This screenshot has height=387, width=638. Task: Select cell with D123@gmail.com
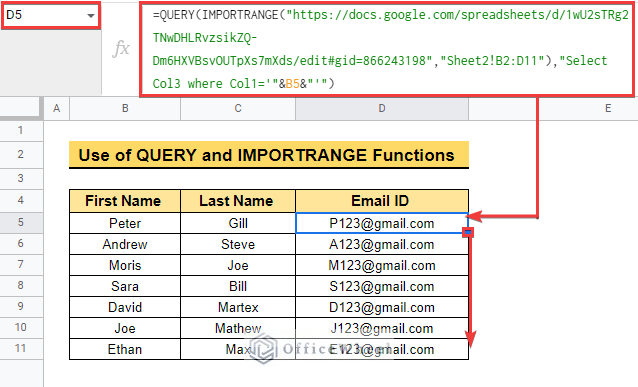(x=382, y=307)
